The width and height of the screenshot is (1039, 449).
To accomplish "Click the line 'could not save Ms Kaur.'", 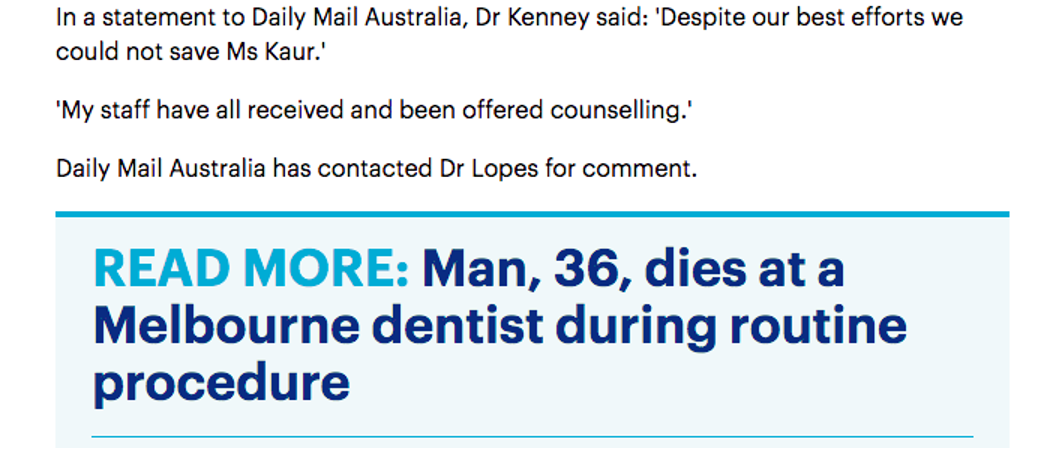I will (191, 52).
